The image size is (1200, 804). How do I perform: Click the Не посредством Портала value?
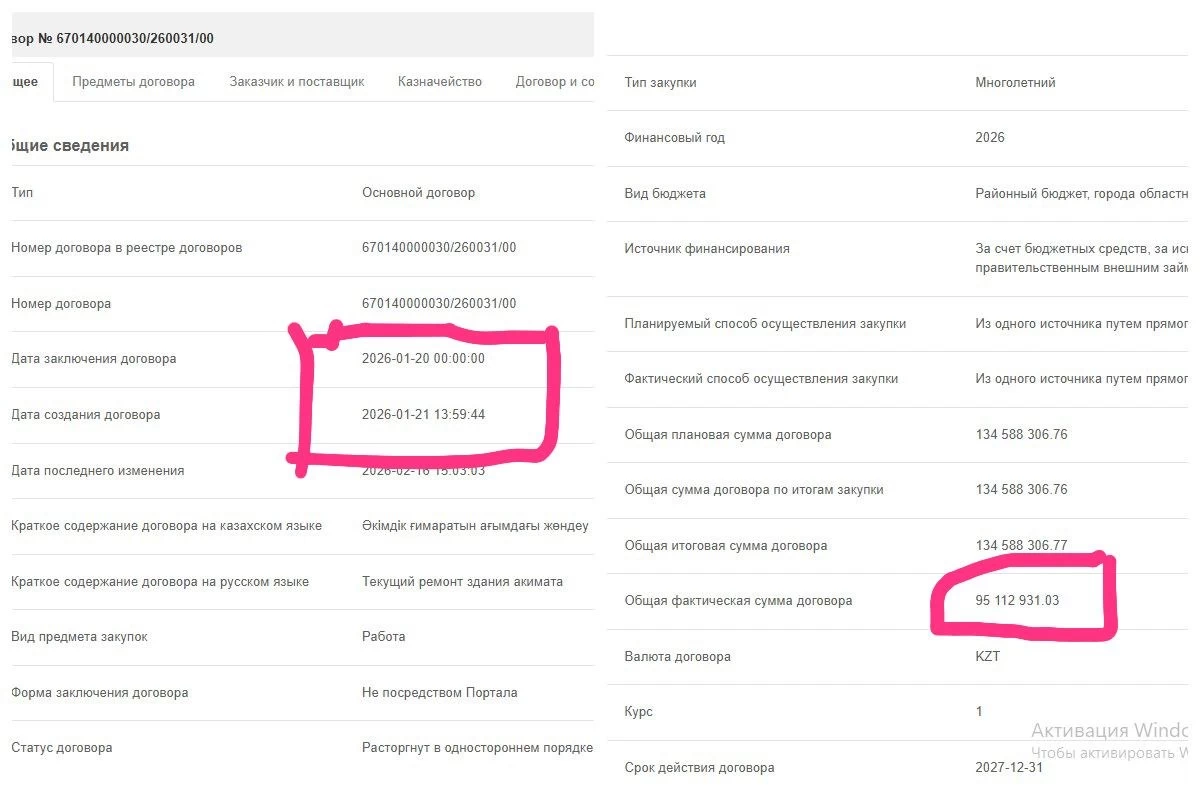click(439, 693)
